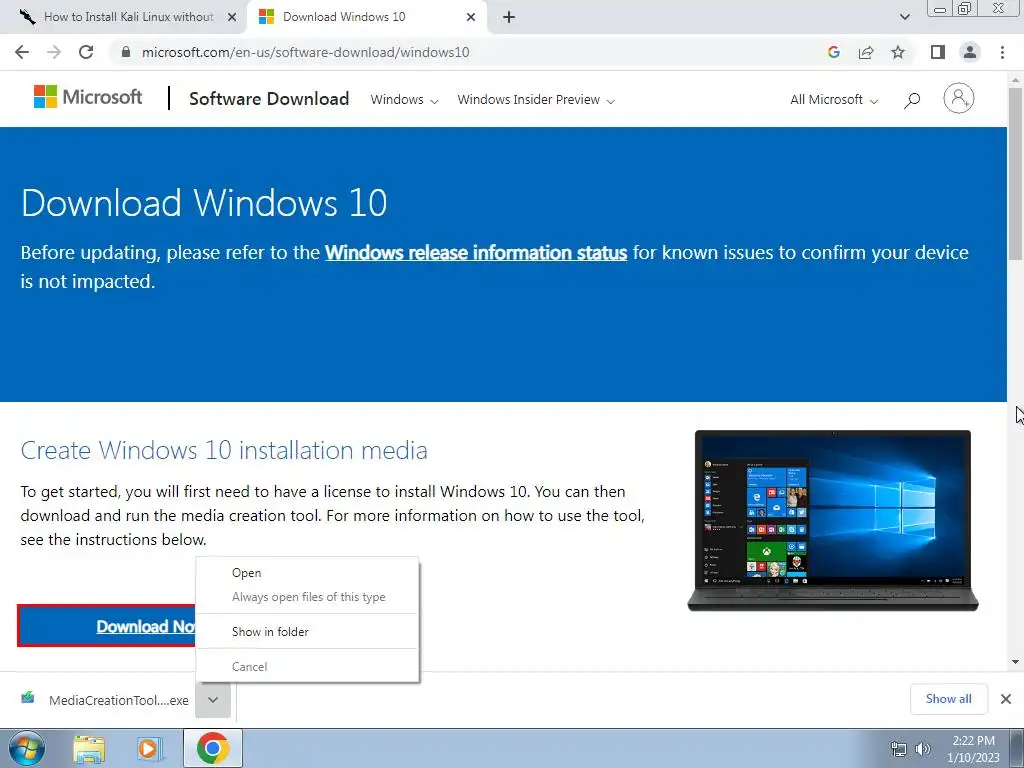This screenshot has width=1024, height=768.
Task: Open the Chrome three-dot menu
Action: pyautogui.click(x=1002, y=52)
